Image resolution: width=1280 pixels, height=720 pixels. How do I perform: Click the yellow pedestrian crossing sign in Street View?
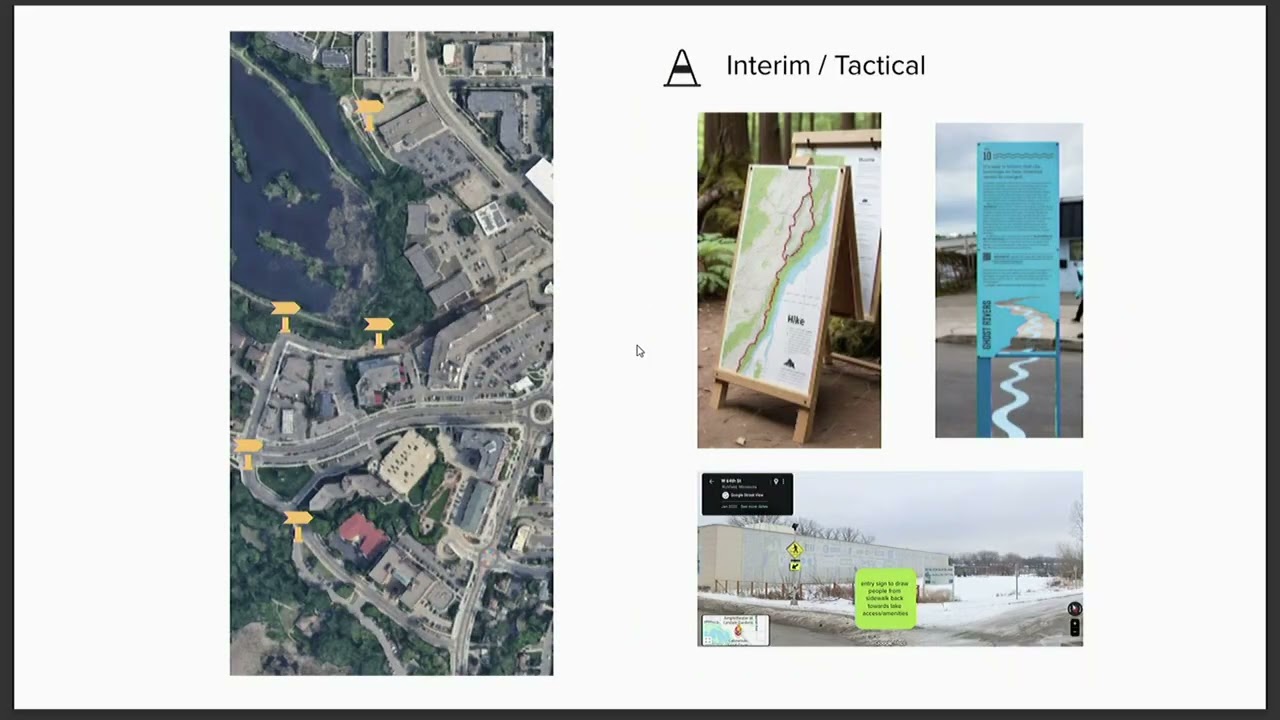(x=794, y=550)
